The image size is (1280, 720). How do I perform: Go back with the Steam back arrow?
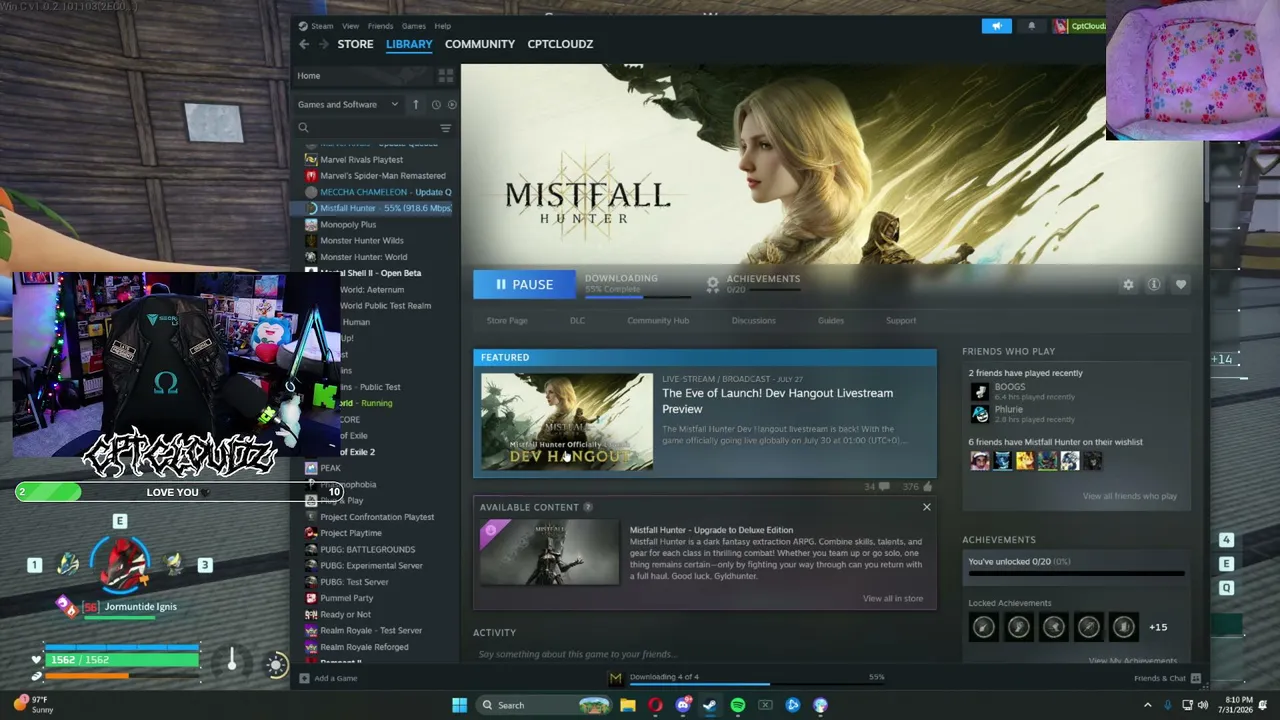coord(304,44)
